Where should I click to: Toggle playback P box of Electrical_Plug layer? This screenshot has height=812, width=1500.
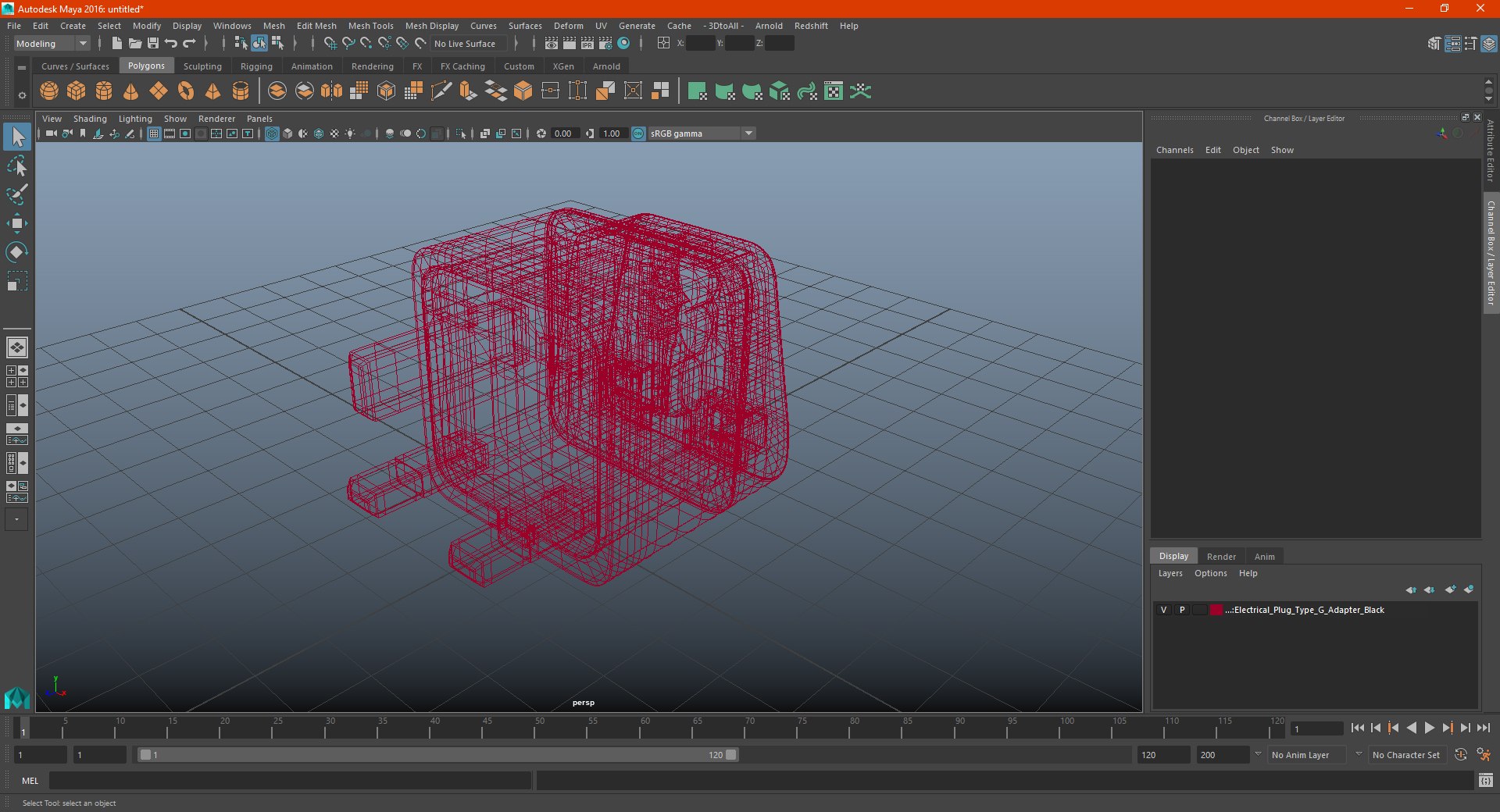[x=1182, y=610]
